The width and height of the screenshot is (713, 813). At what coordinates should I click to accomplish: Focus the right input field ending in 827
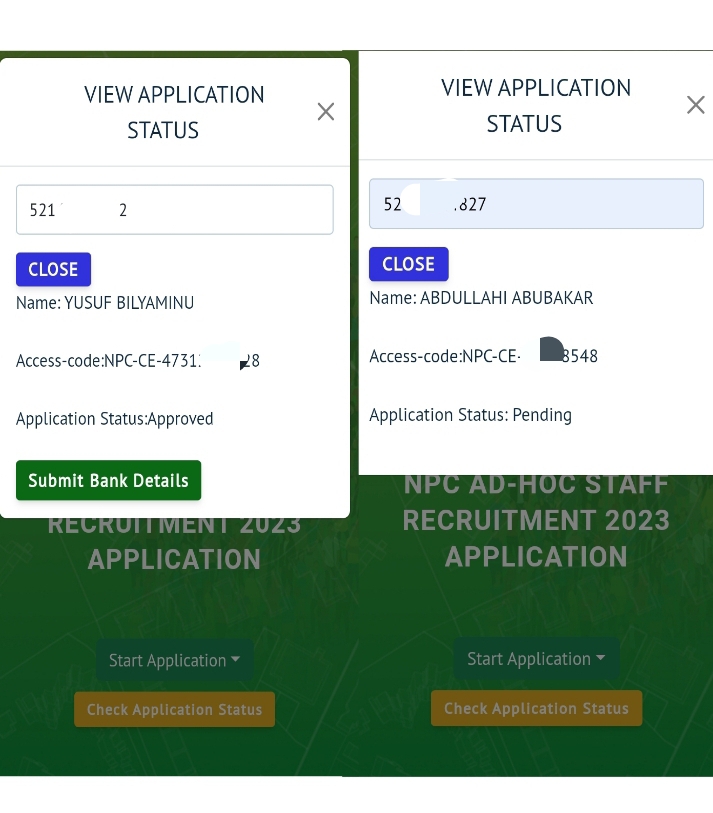(x=536, y=203)
